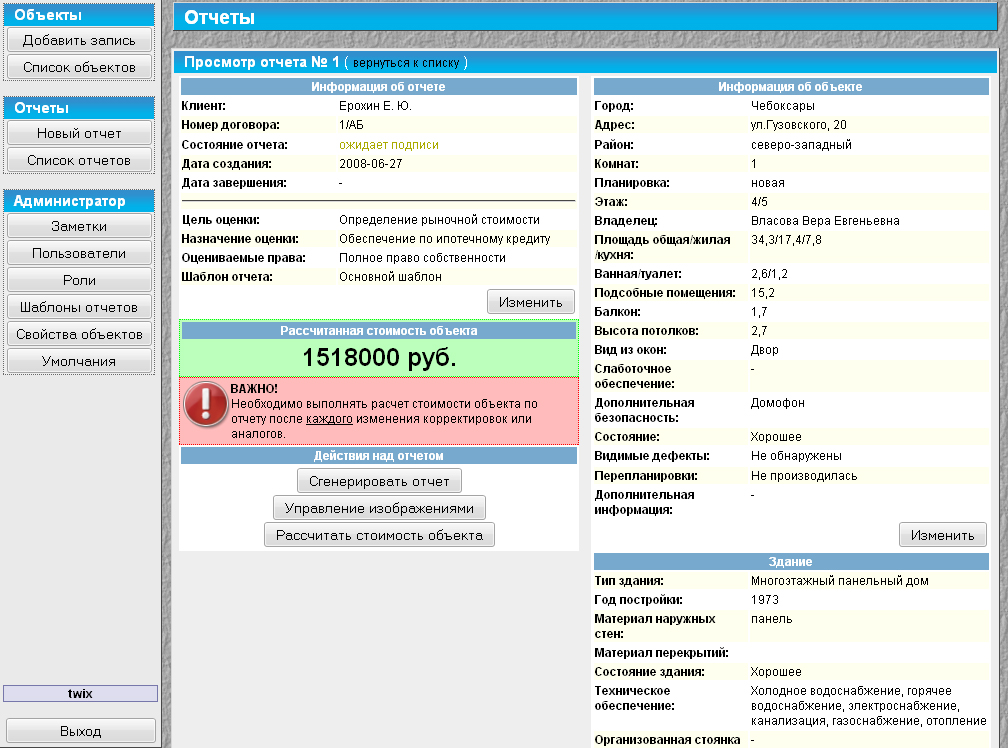
Task: Open the «Умолчания» section
Action: point(79,360)
